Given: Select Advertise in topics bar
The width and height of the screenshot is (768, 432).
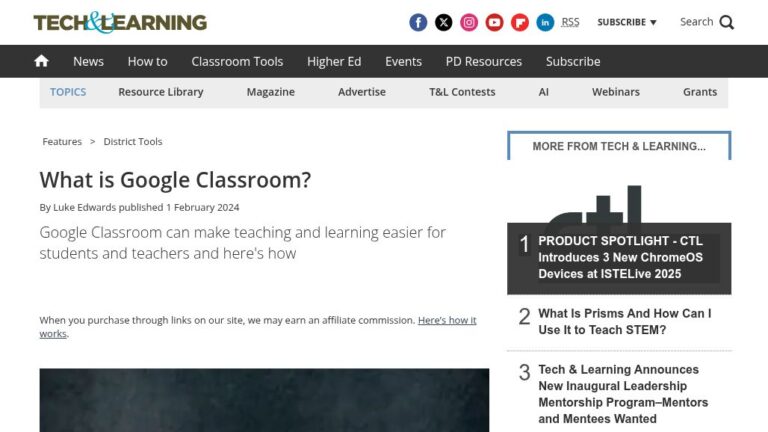Looking at the screenshot, I should pos(361,92).
